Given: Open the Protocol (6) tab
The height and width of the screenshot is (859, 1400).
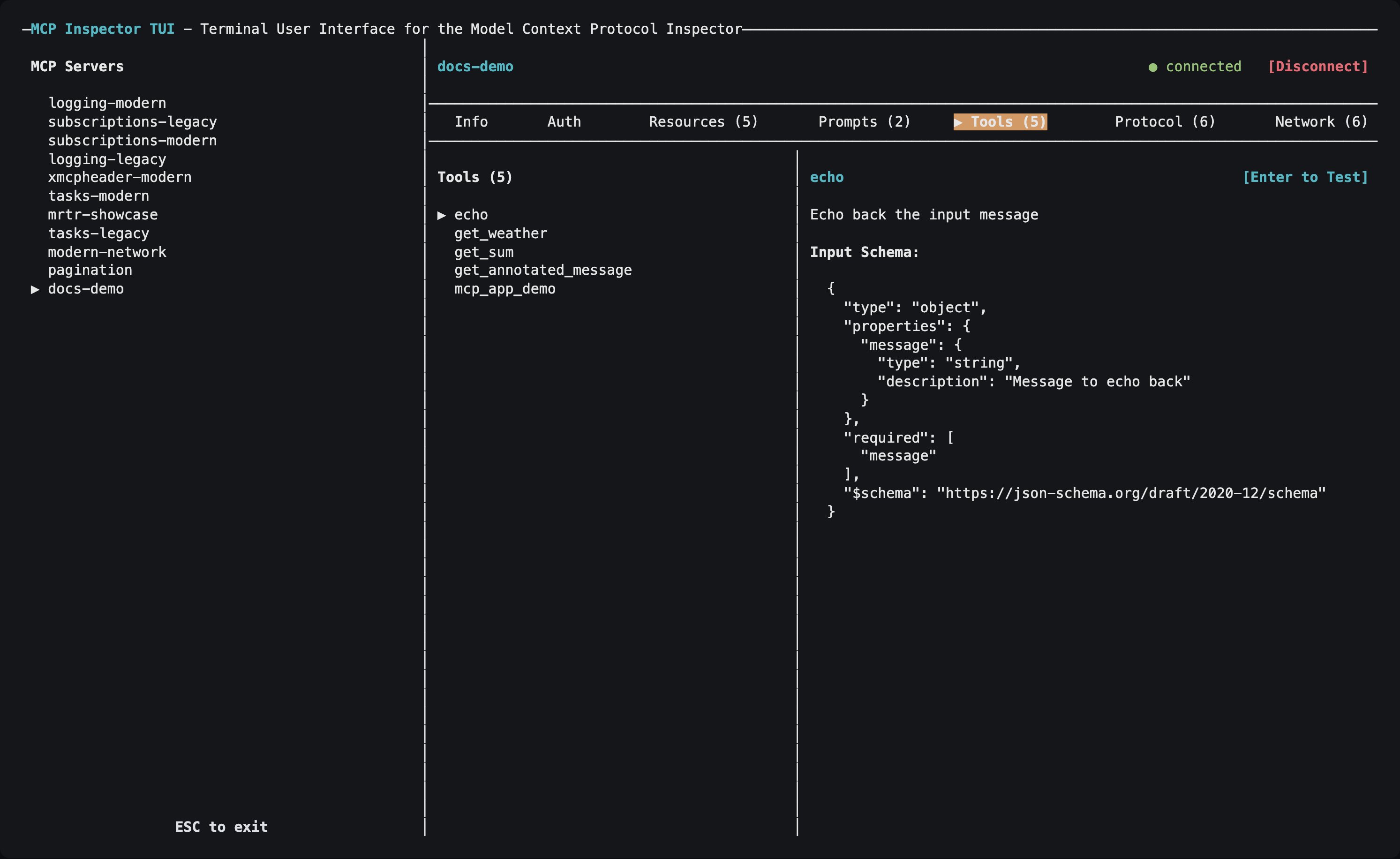Looking at the screenshot, I should pyautogui.click(x=1165, y=121).
